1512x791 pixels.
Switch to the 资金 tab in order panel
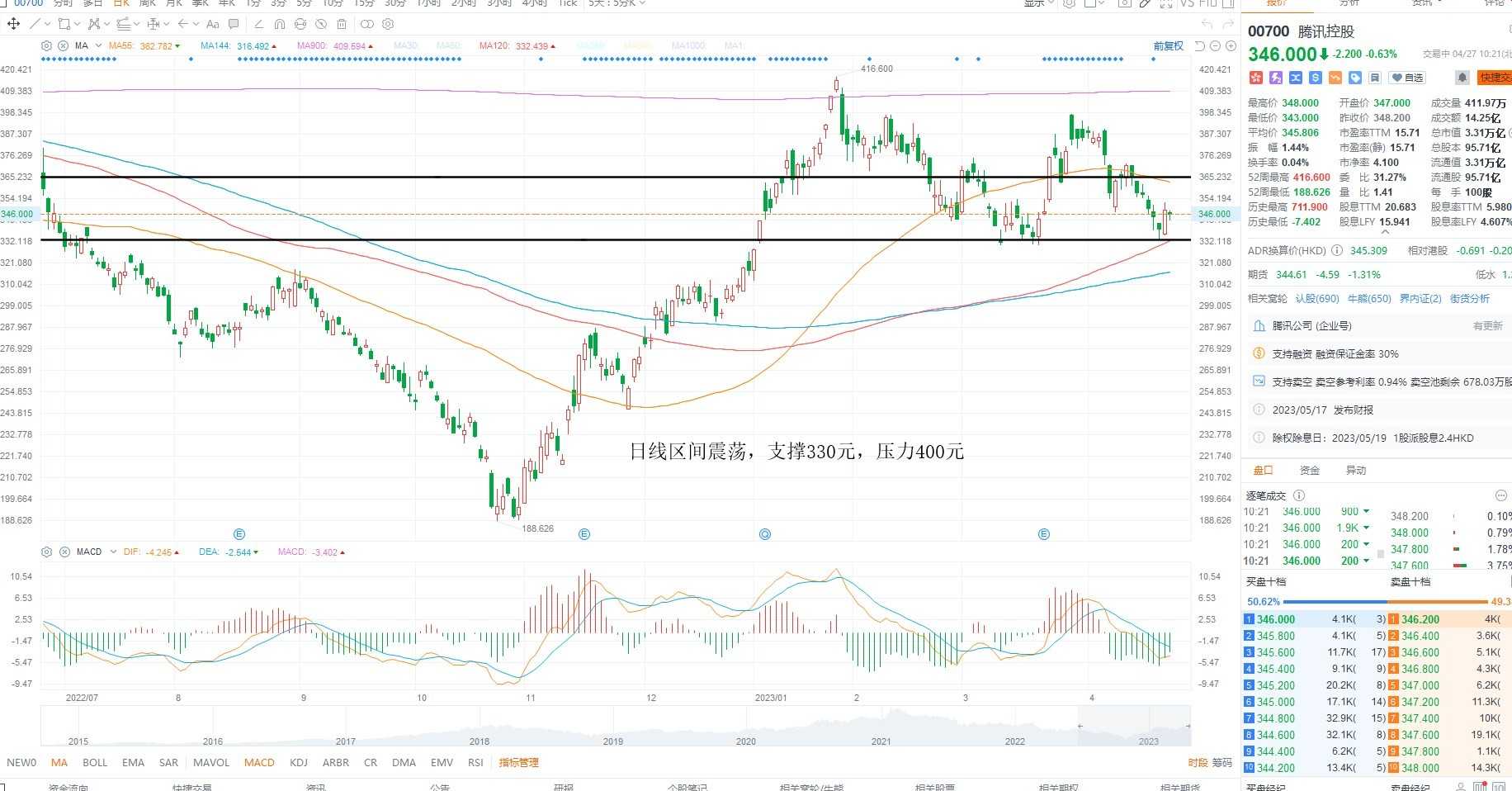1310,471
